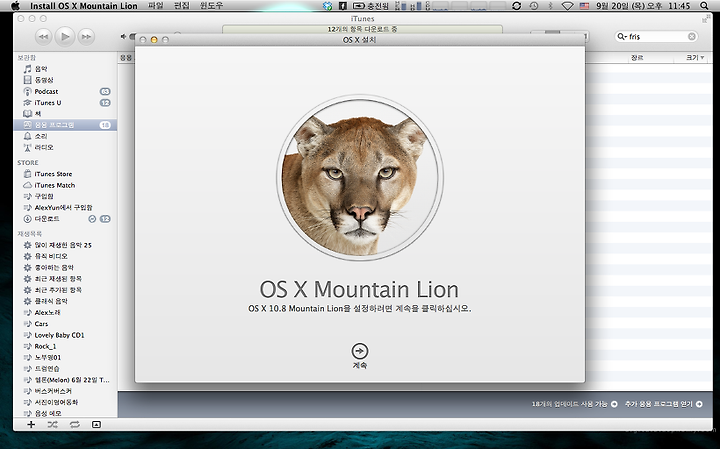Clear the iTunes search text
The width and height of the screenshot is (720, 449).
click(x=692, y=36)
